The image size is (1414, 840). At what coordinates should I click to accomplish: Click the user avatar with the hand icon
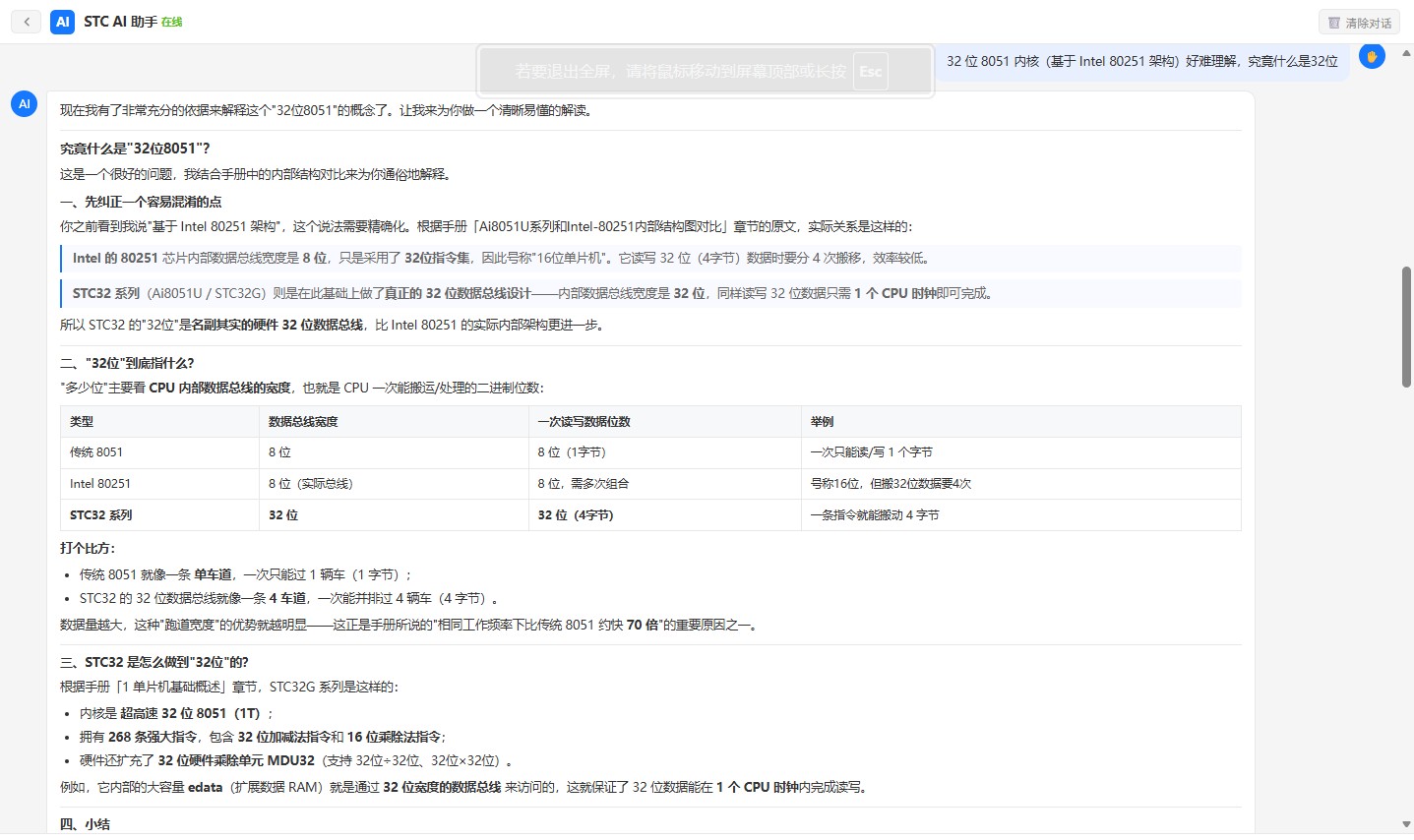coord(1372,57)
